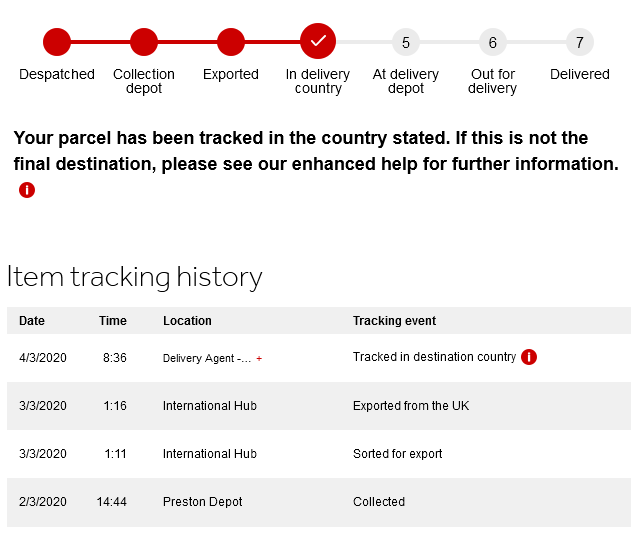Click the checkmark In delivery country step

pos(318,41)
